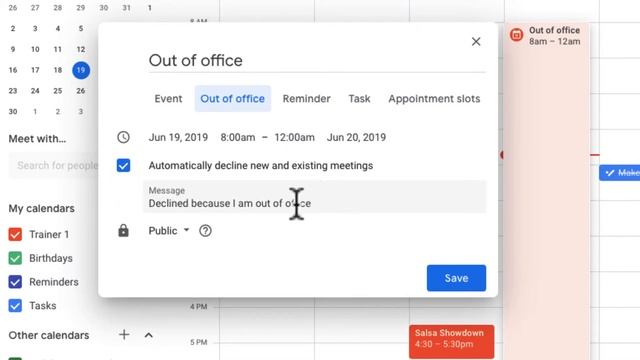Click the out of office icon in calendar grid
This screenshot has width=640, height=360.
click(x=516, y=35)
